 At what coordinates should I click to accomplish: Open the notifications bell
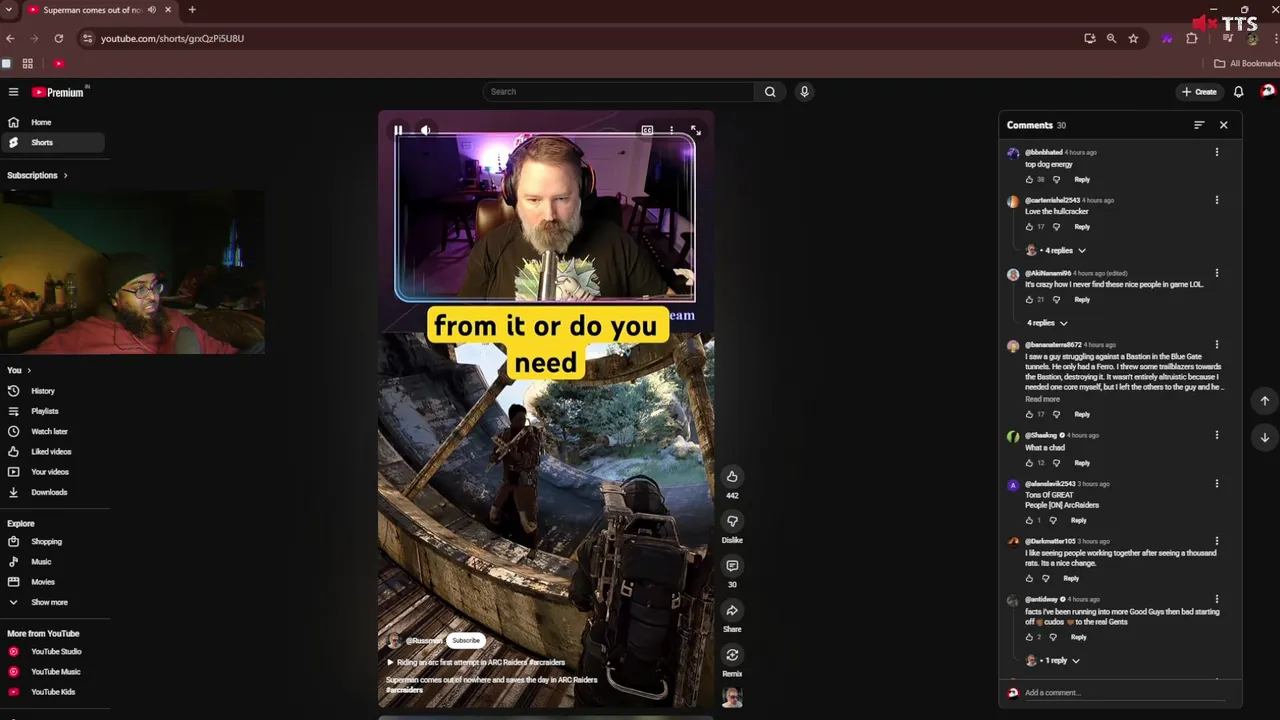[x=1238, y=91]
